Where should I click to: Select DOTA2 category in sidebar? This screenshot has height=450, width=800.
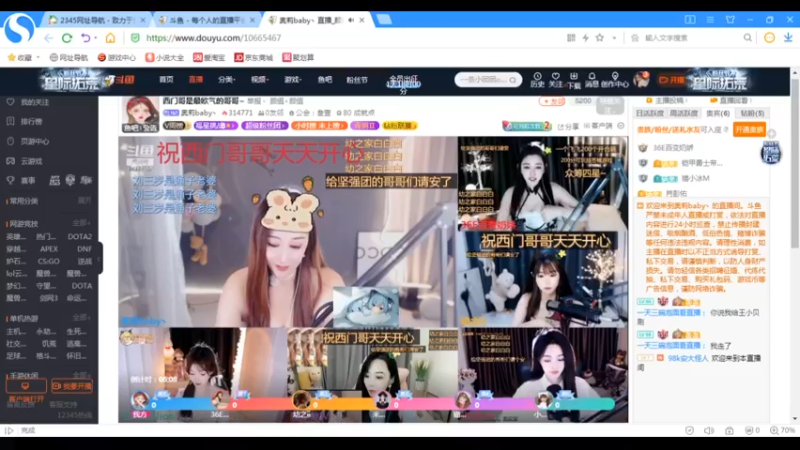(80, 237)
